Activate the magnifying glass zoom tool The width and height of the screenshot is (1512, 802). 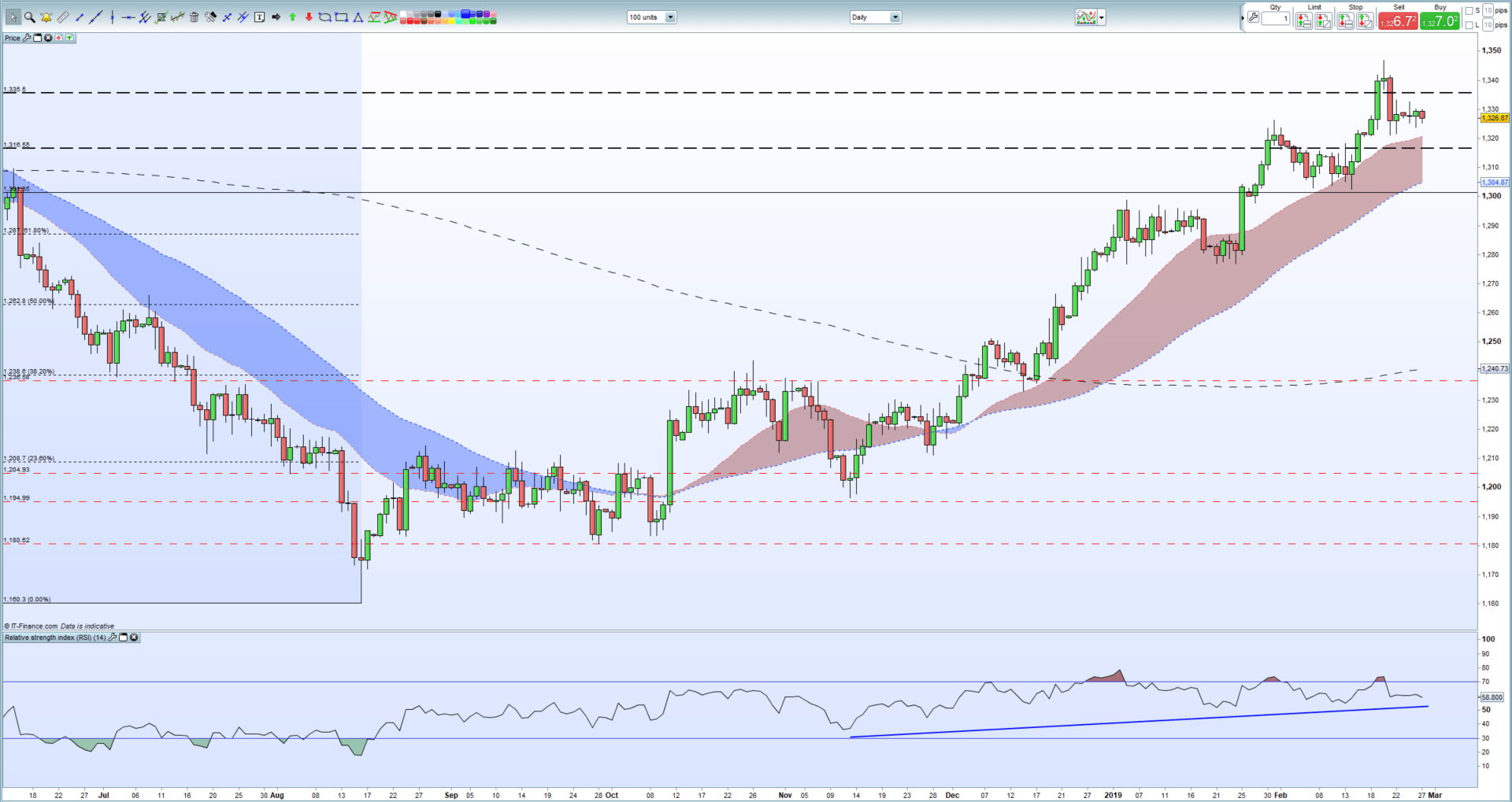30,17
